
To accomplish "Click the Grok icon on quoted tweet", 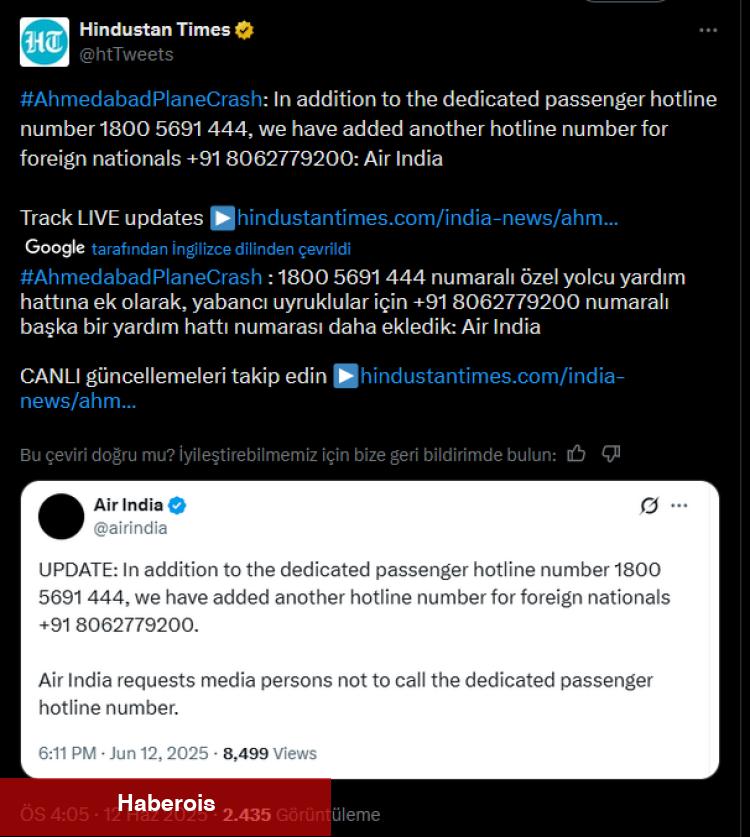I will point(649,505).
